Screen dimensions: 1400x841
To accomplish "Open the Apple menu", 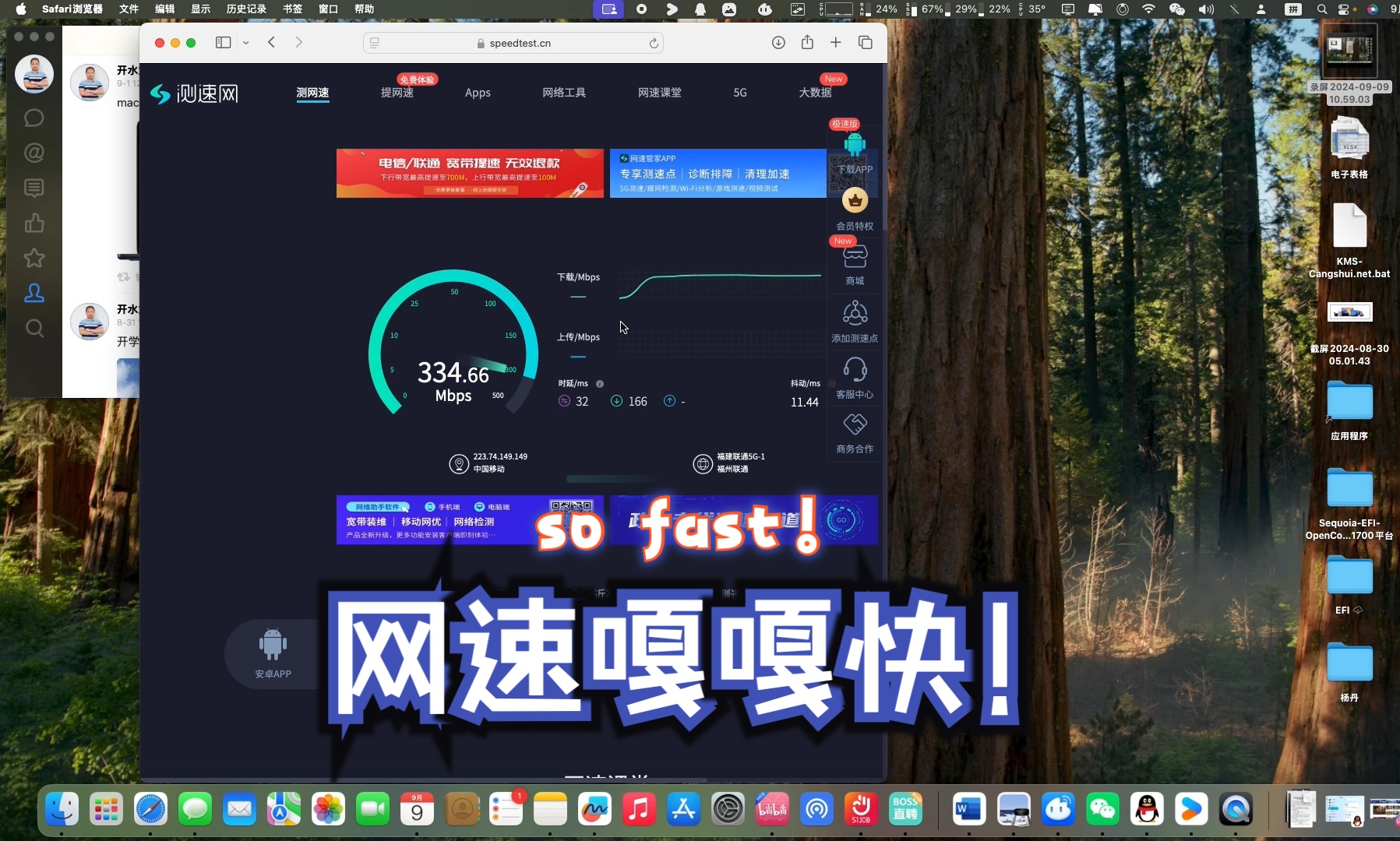I will tap(21, 9).
